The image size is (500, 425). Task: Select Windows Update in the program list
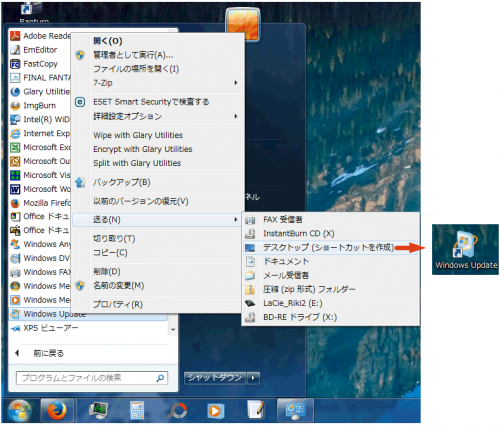coord(88,314)
